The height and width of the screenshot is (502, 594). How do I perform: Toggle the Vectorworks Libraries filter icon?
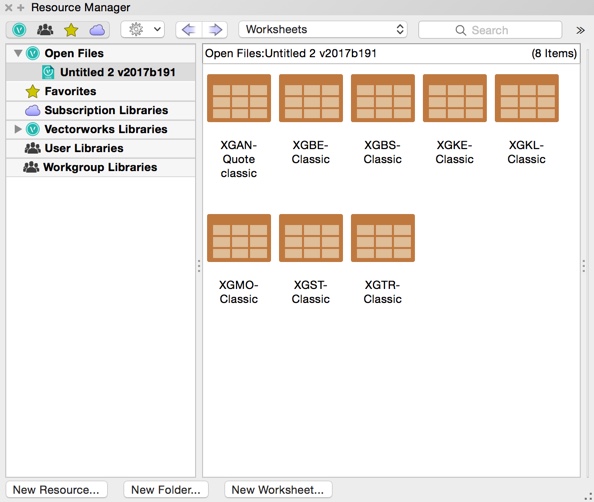tap(19, 30)
